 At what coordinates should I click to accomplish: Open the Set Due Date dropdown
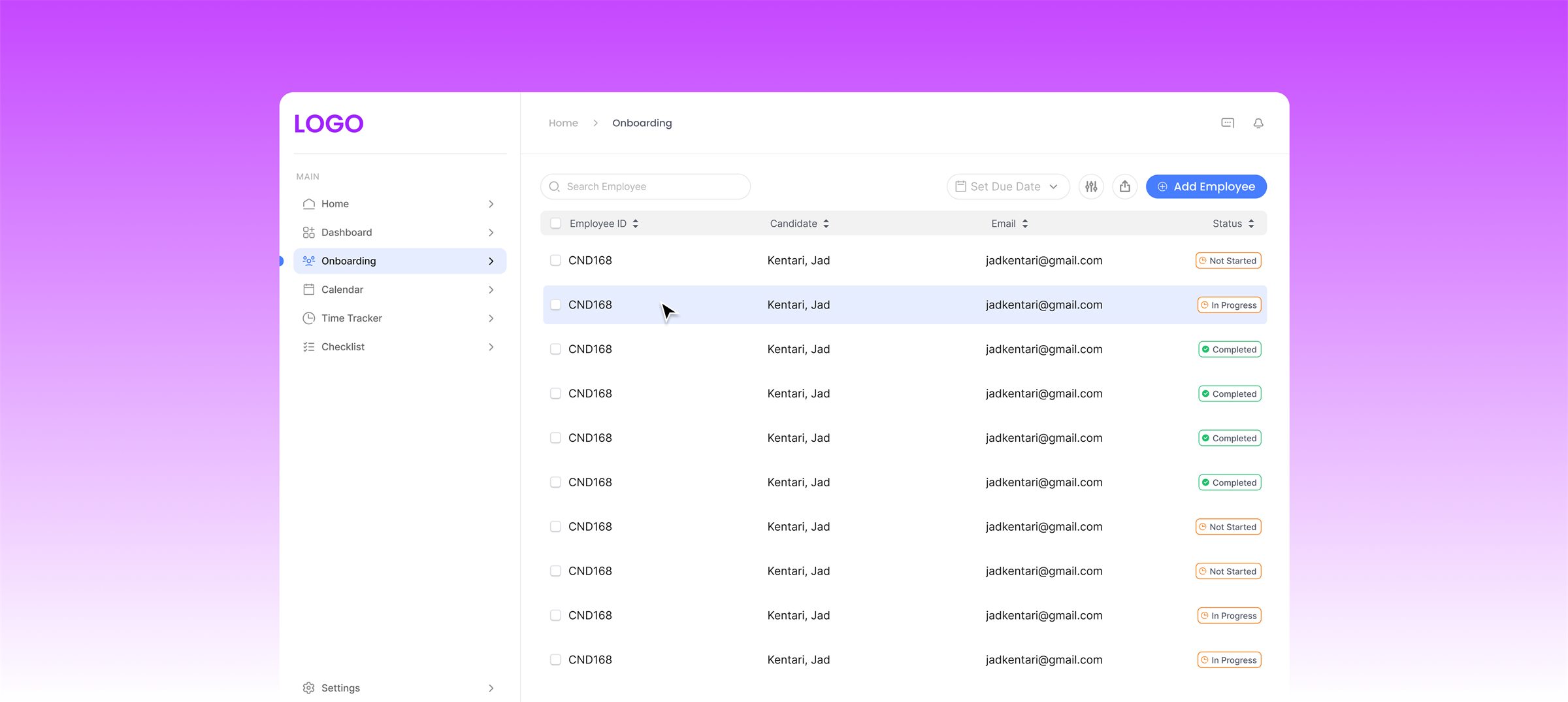coord(1008,187)
